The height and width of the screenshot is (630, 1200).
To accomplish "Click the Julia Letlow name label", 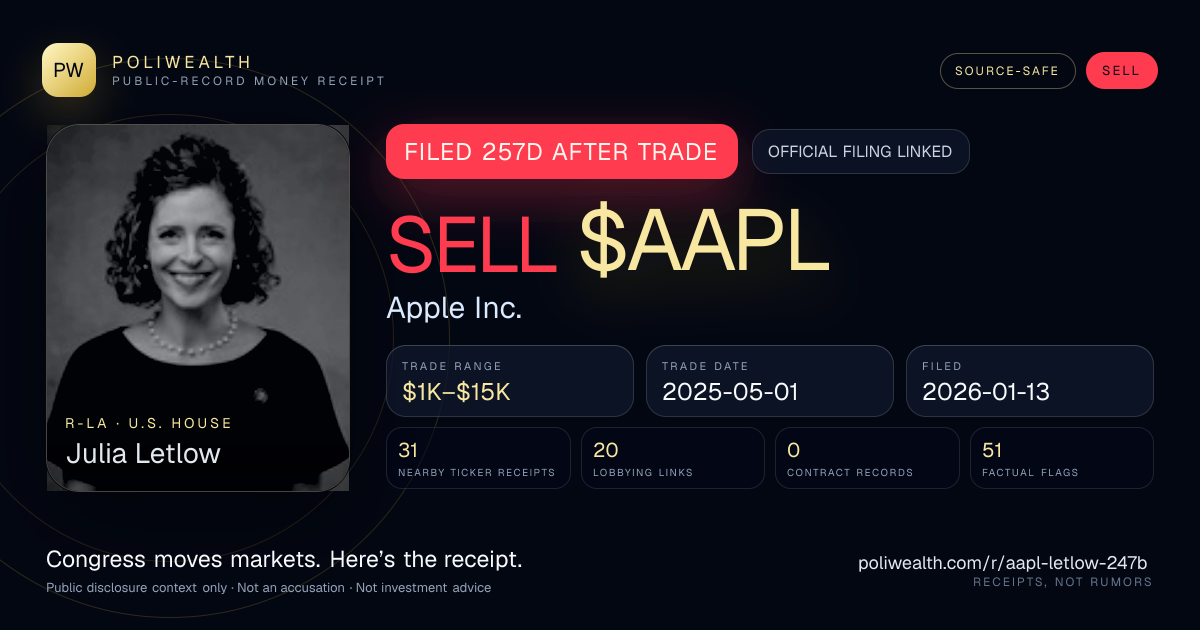I will click(143, 454).
